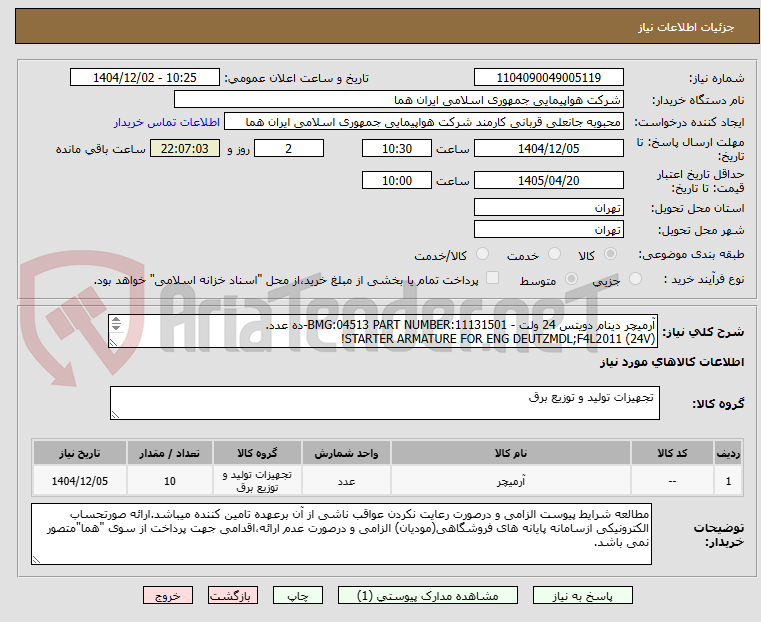Click the ردیف column header
Image resolution: width=761 pixels, height=622 pixels.
coord(728,453)
